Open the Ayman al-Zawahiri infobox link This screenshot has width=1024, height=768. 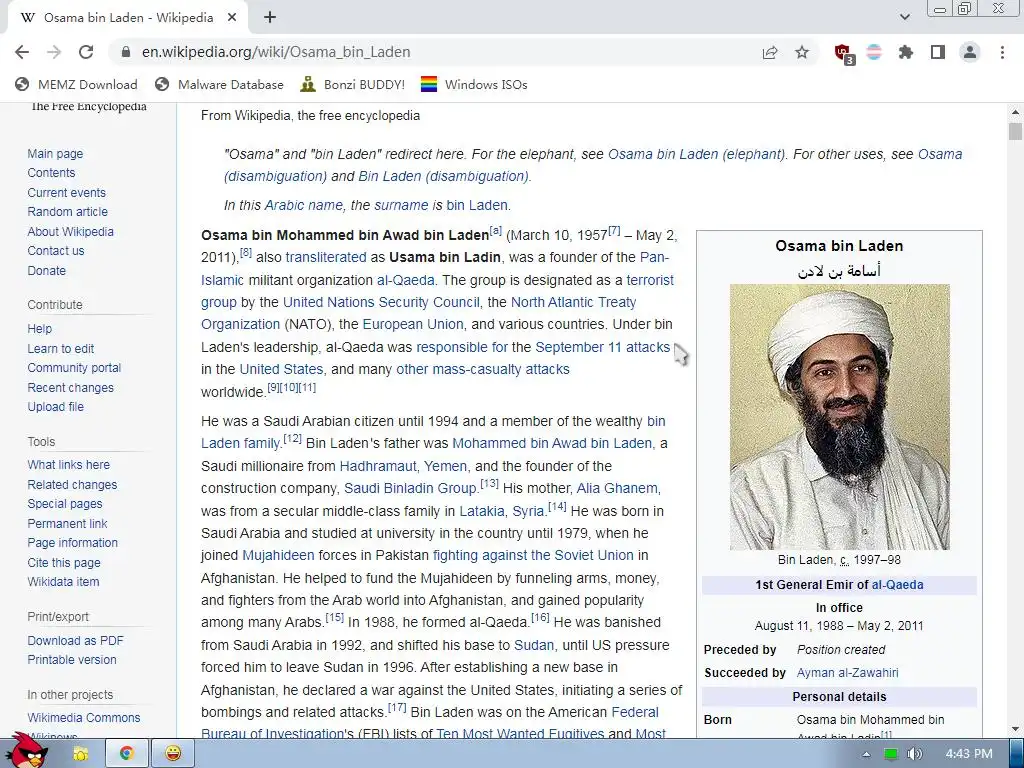pyautogui.click(x=848, y=673)
